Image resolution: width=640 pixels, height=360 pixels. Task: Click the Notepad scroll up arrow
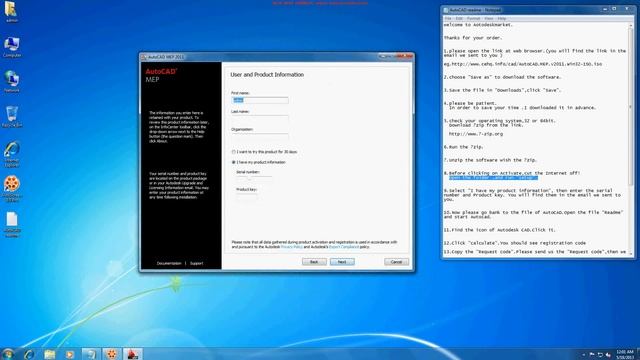click(x=631, y=25)
